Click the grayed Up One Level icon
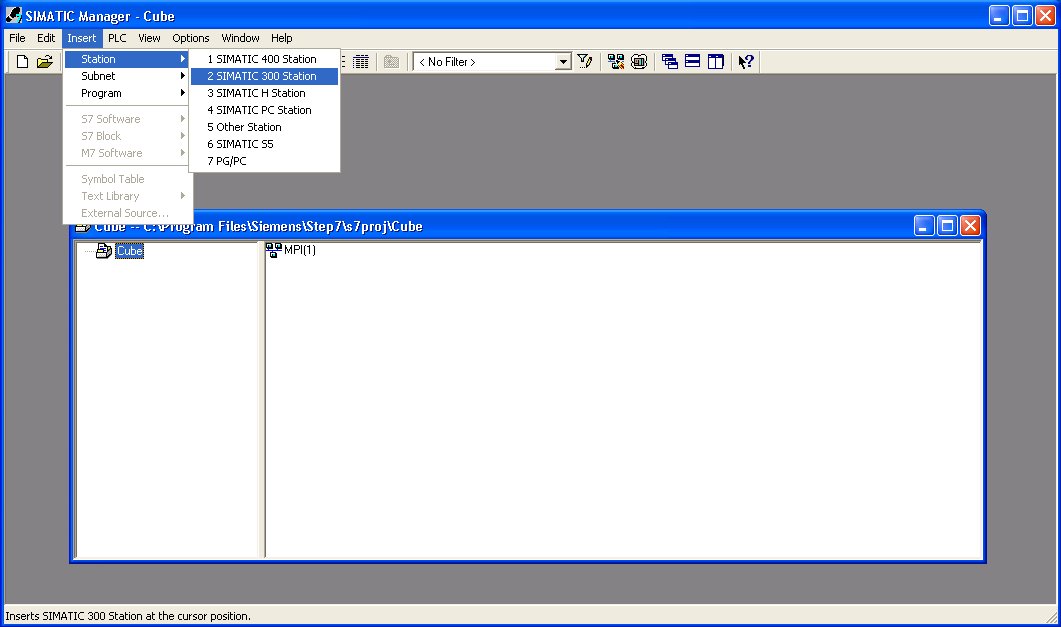1061x627 pixels. [x=391, y=62]
